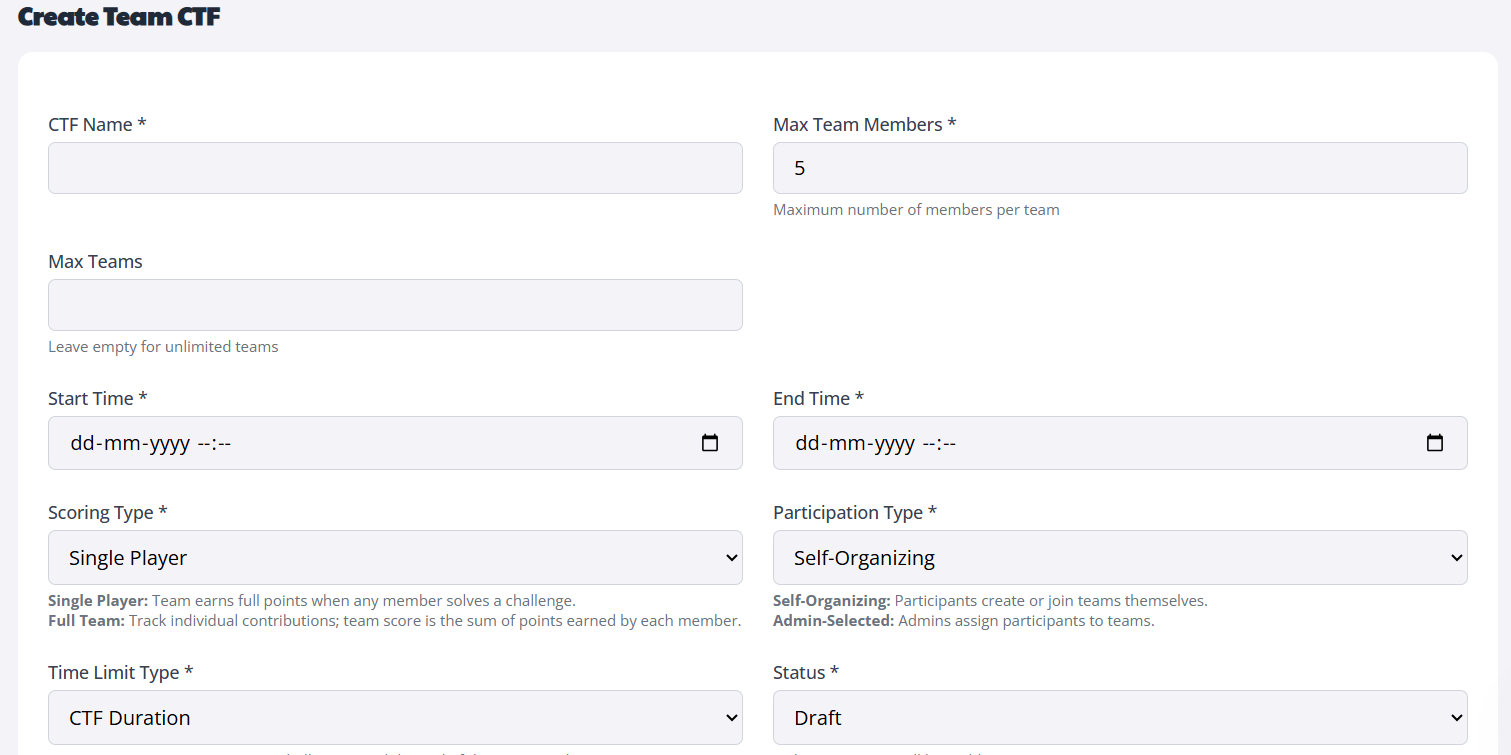Open the Start Time calendar picker icon
Screen dimensions: 1511x755
[711, 442]
